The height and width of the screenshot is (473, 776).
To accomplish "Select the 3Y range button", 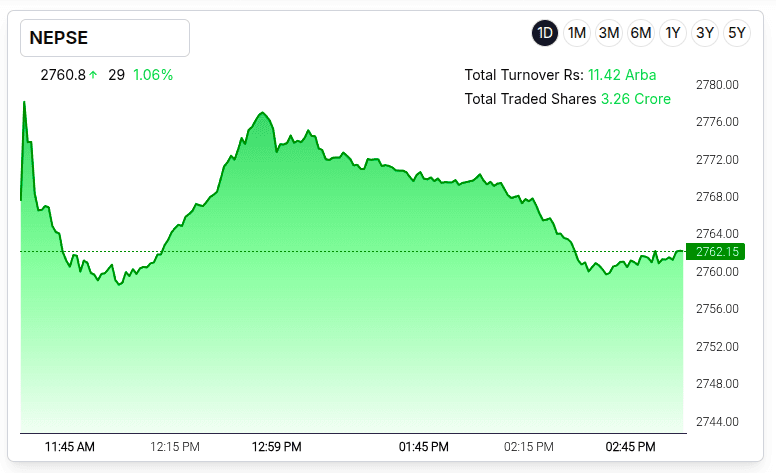I will [705, 33].
